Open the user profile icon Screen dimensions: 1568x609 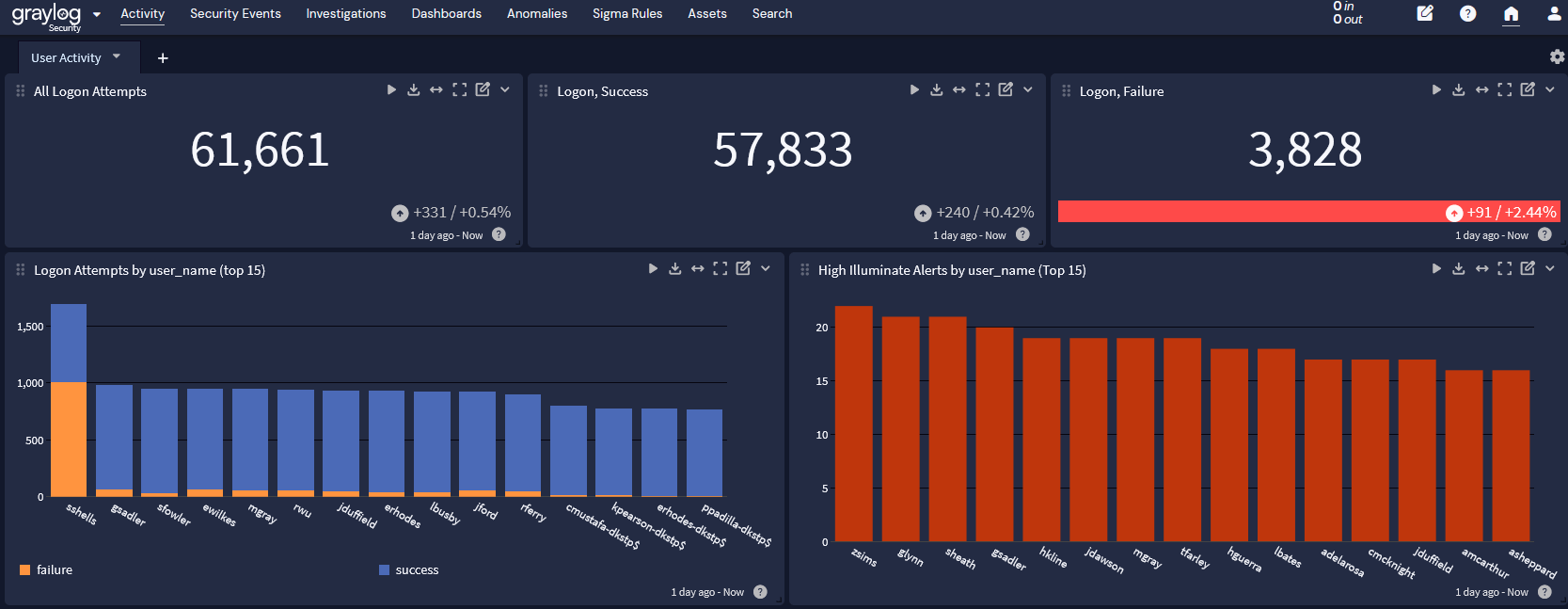(1554, 13)
